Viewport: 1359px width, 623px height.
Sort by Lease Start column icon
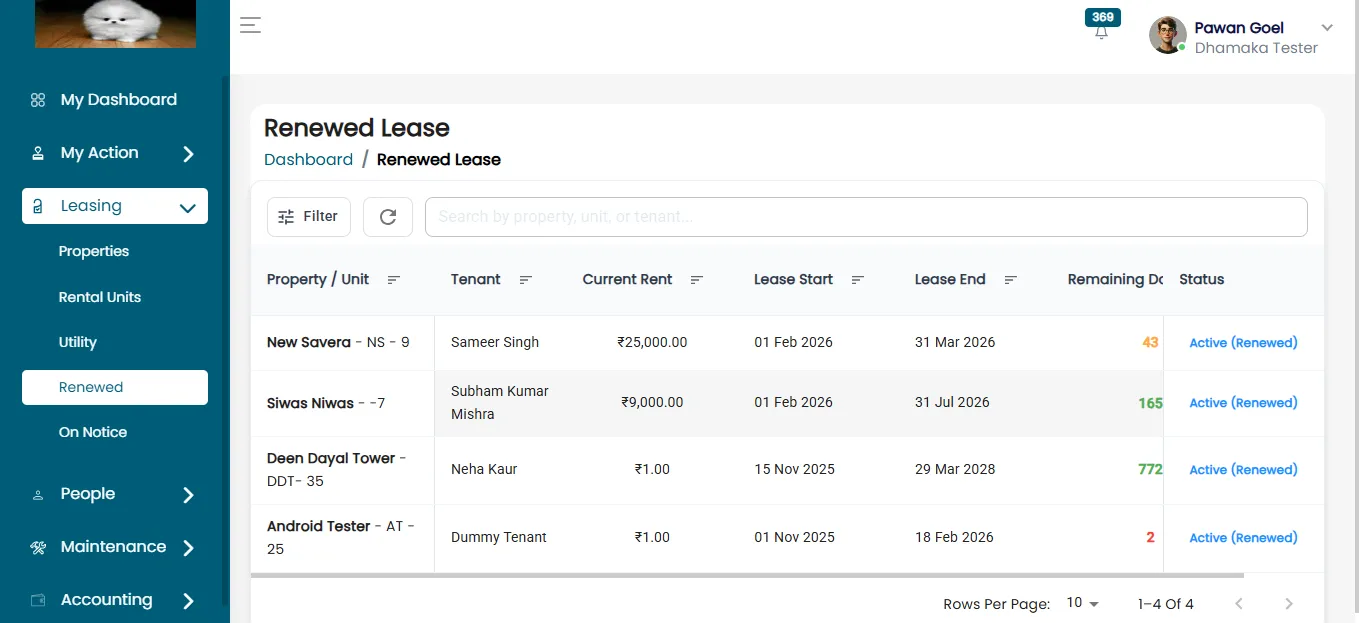click(858, 280)
